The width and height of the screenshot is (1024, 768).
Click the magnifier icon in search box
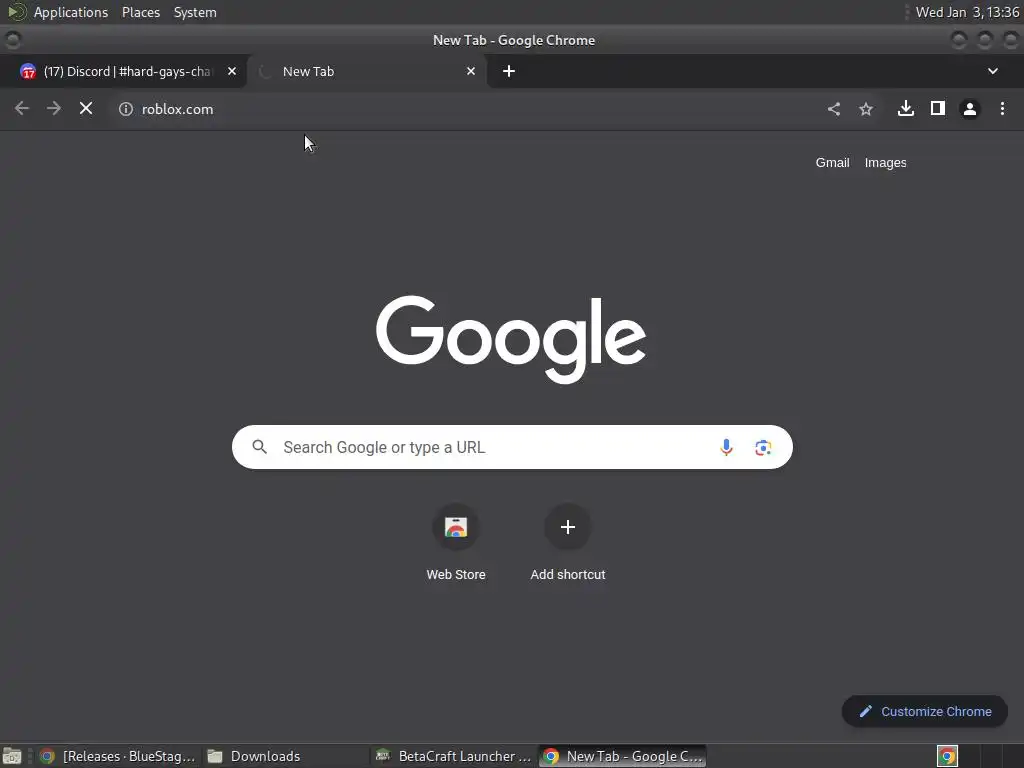pyautogui.click(x=259, y=447)
